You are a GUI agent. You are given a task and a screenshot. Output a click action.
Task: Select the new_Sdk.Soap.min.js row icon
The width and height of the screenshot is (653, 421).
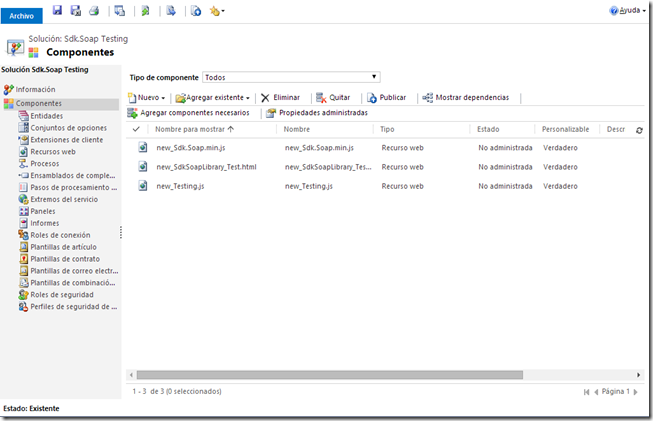pyautogui.click(x=143, y=148)
